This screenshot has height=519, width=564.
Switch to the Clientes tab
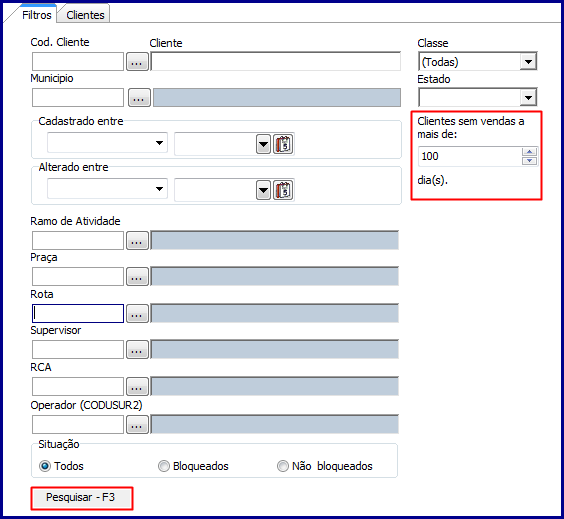point(85,15)
